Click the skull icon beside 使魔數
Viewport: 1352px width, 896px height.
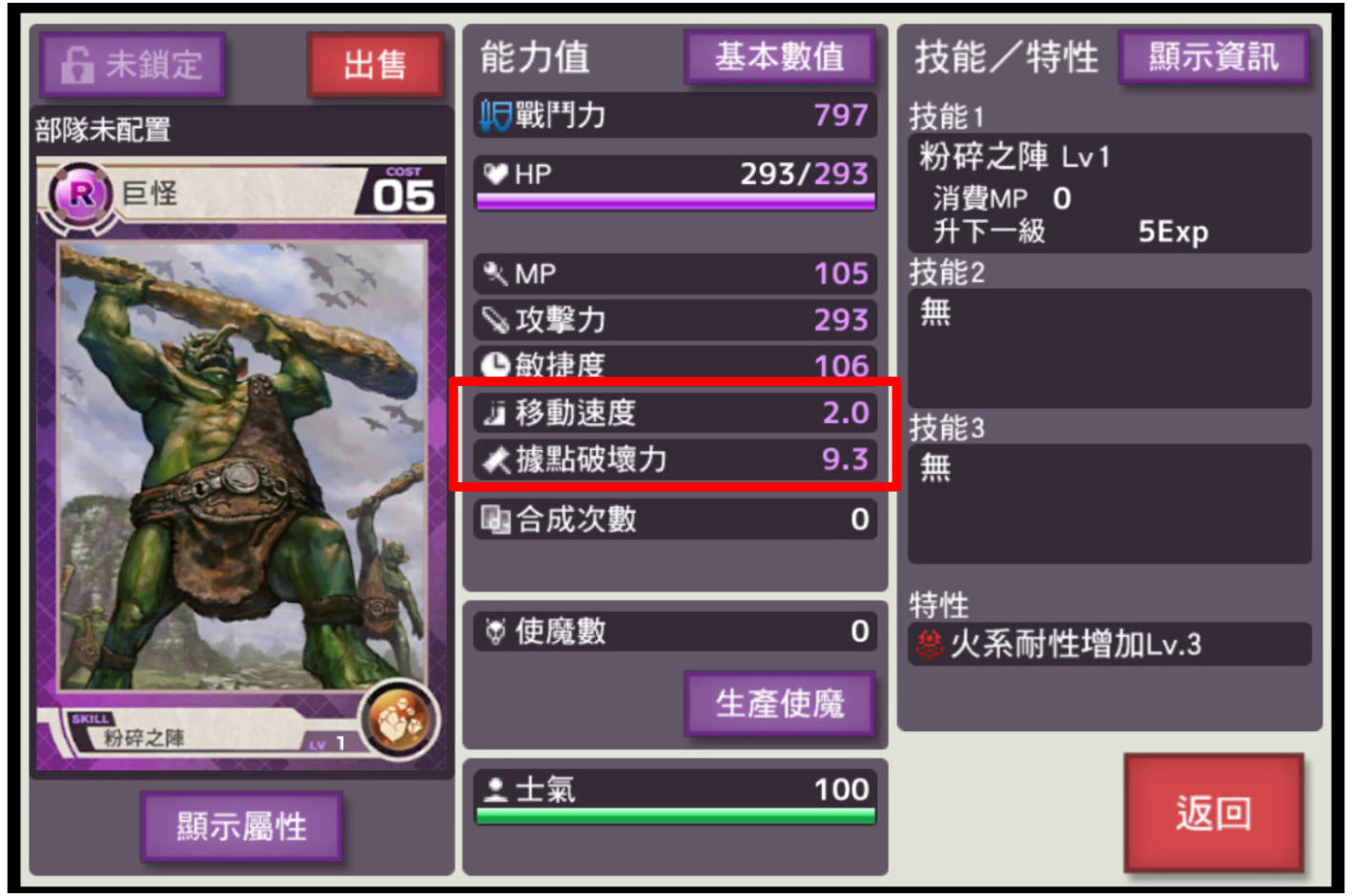click(495, 631)
